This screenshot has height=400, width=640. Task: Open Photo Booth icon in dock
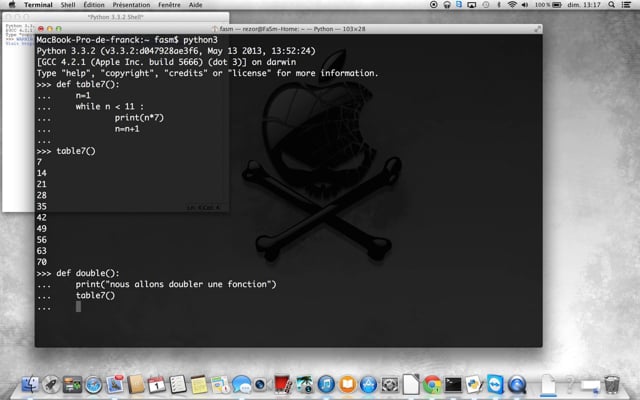(282, 384)
